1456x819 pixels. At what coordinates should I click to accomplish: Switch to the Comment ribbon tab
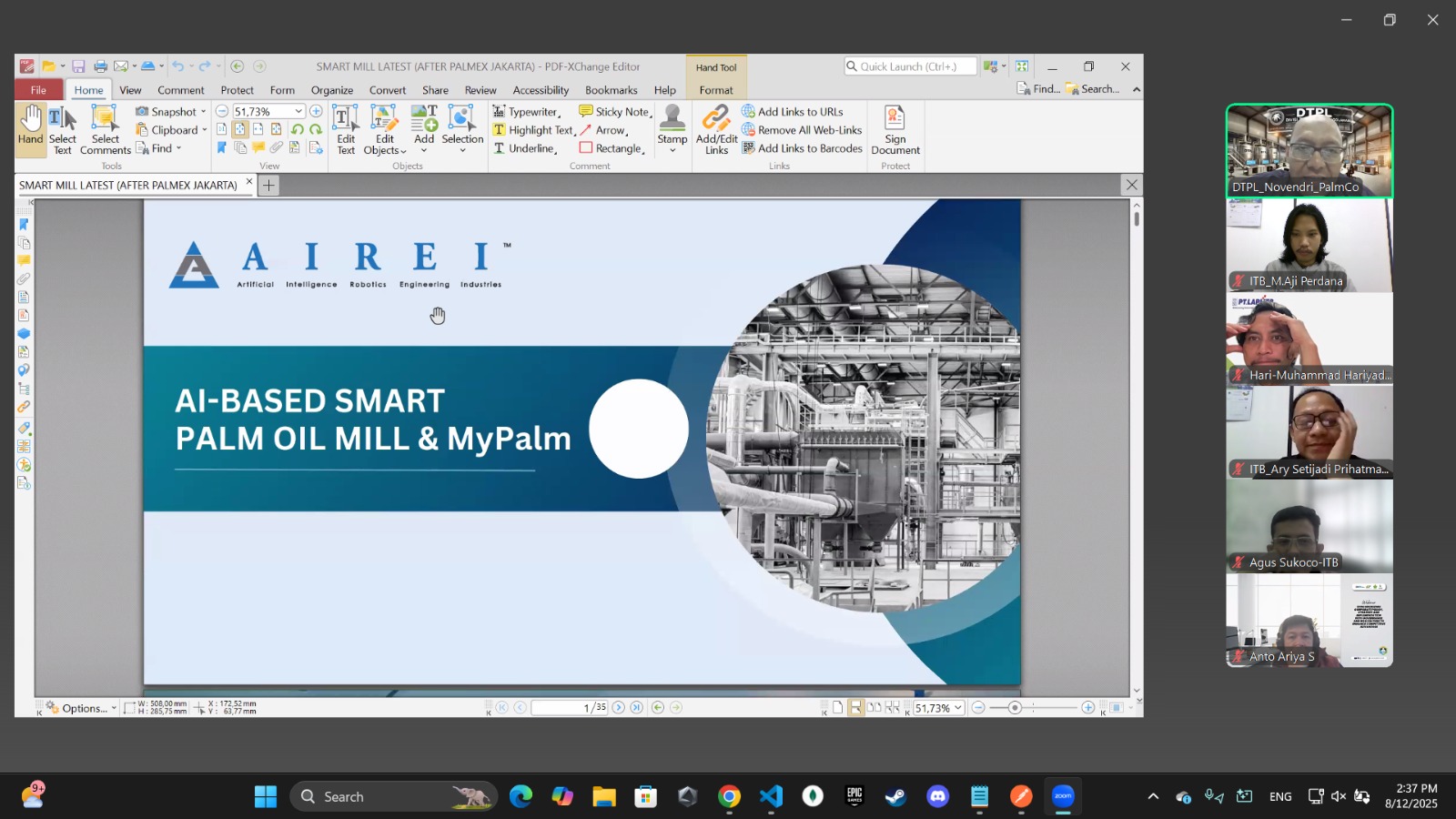tap(180, 90)
